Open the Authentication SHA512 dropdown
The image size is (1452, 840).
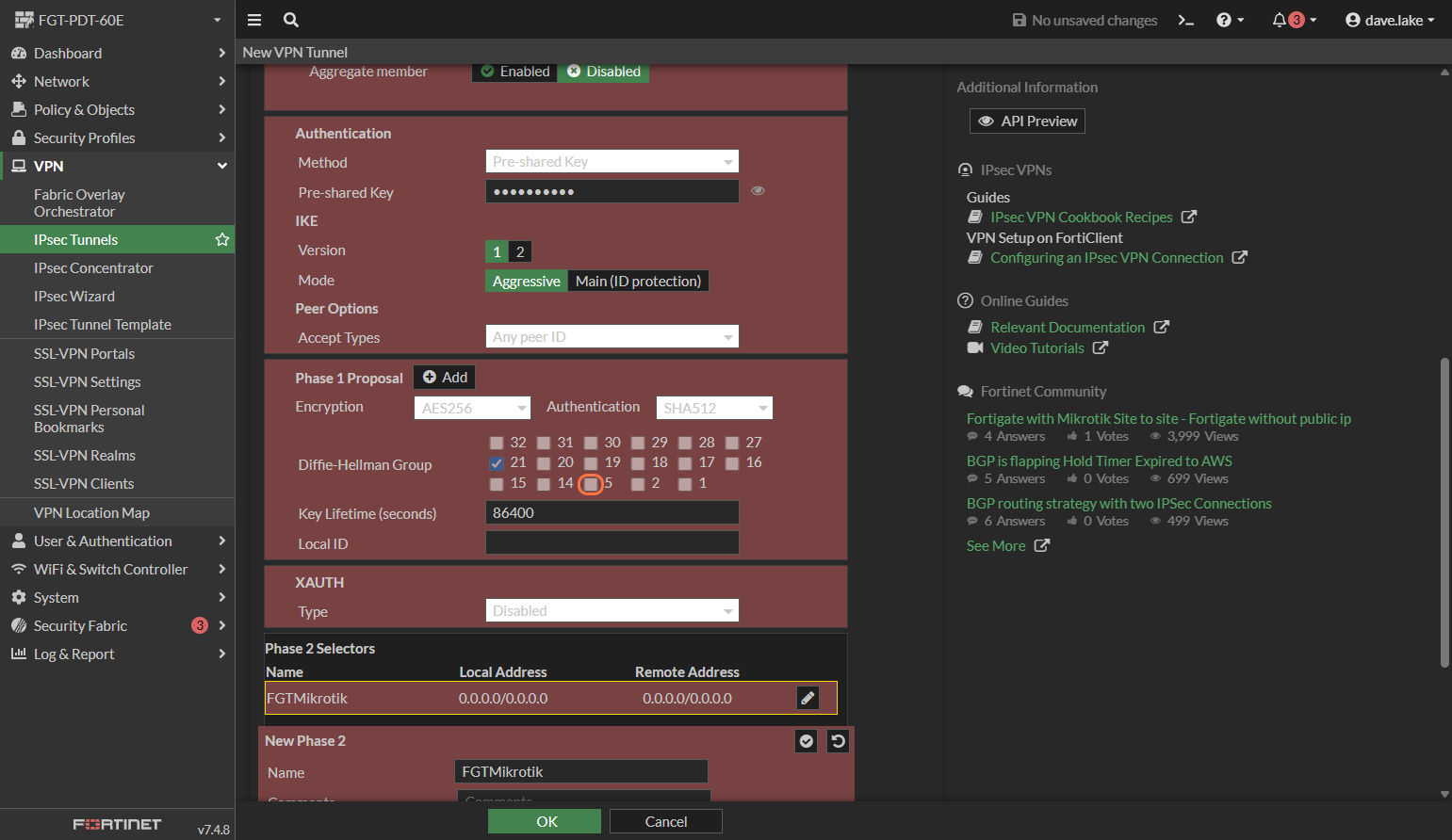(714, 408)
